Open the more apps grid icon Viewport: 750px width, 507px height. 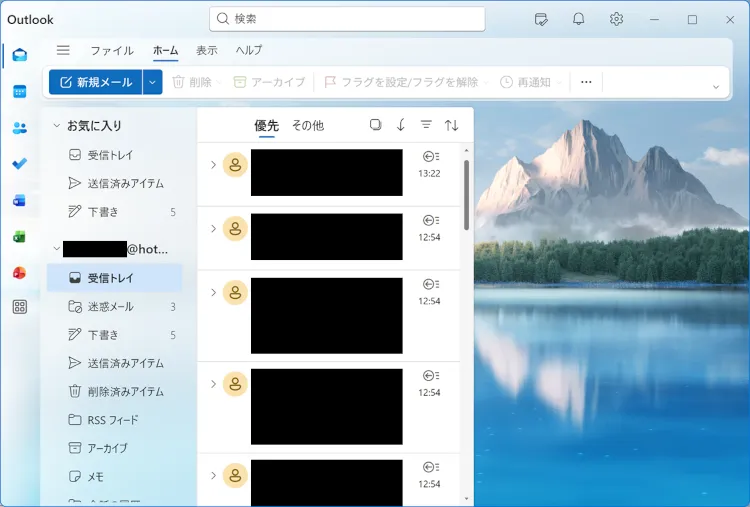coord(20,307)
